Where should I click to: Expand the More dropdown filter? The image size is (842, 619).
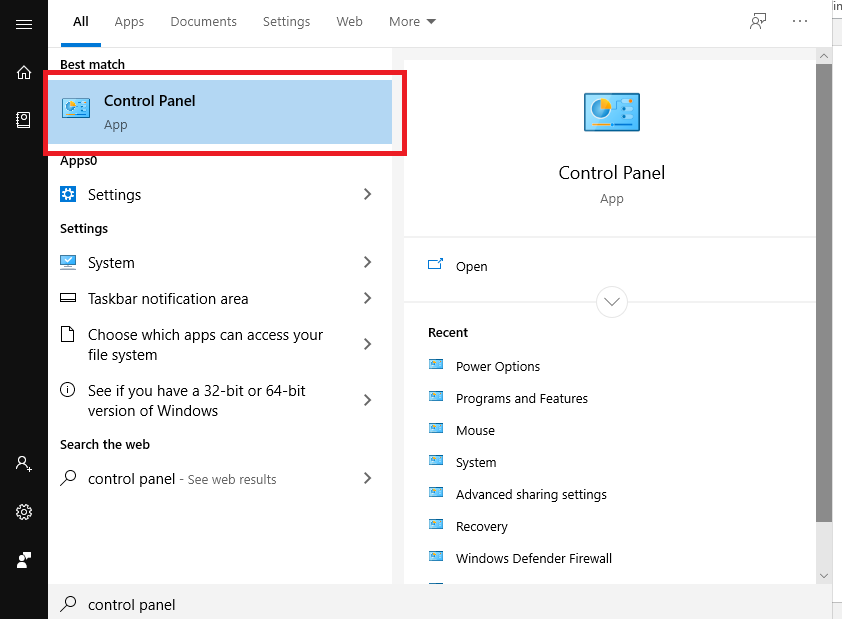[x=412, y=21]
